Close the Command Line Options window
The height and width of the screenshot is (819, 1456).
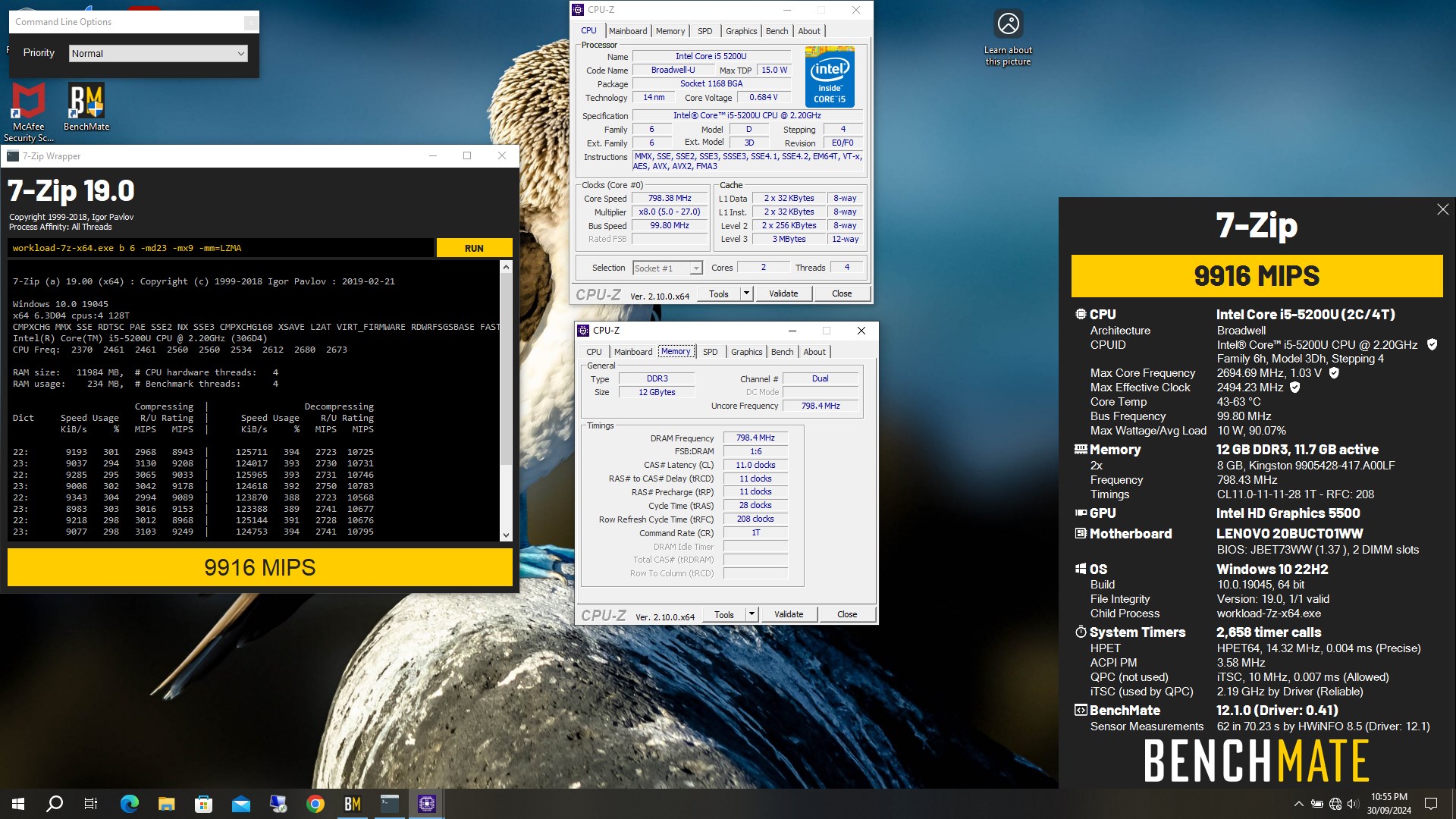[250, 22]
